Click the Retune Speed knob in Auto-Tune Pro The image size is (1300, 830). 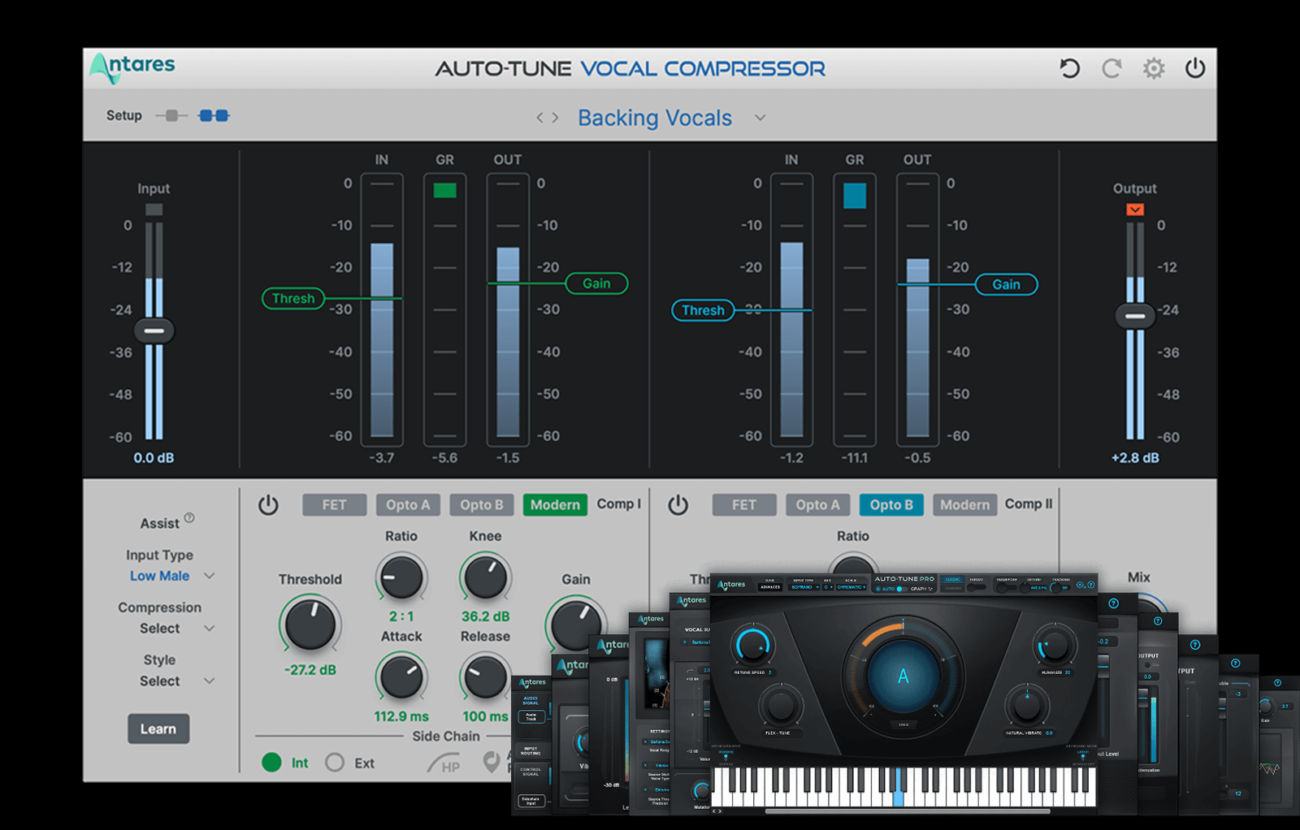pos(752,645)
